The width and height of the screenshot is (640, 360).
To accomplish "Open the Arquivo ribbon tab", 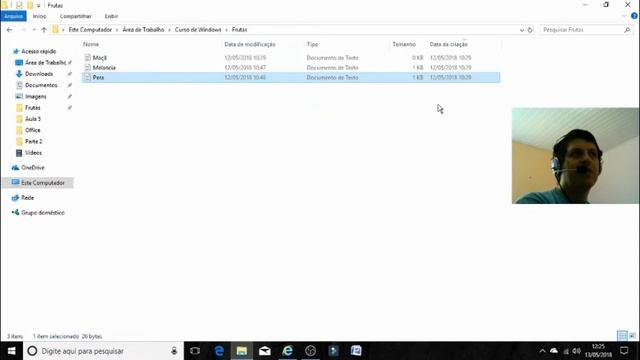I will 13,16.
